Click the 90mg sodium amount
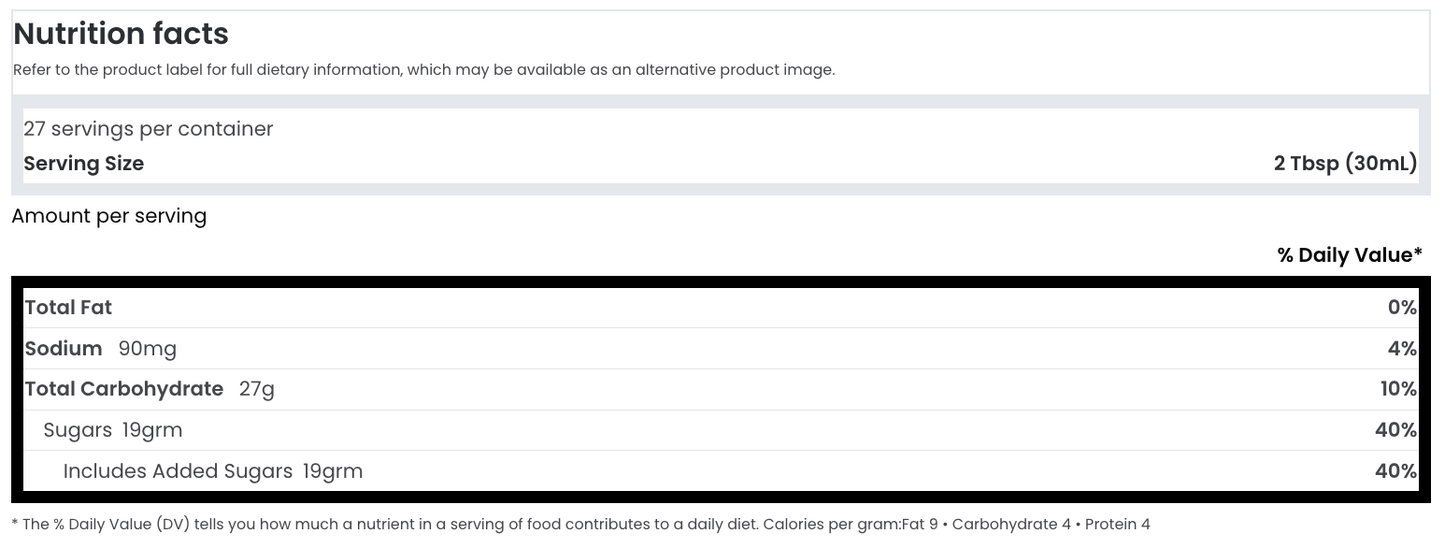The height and width of the screenshot is (548, 1445). (147, 349)
